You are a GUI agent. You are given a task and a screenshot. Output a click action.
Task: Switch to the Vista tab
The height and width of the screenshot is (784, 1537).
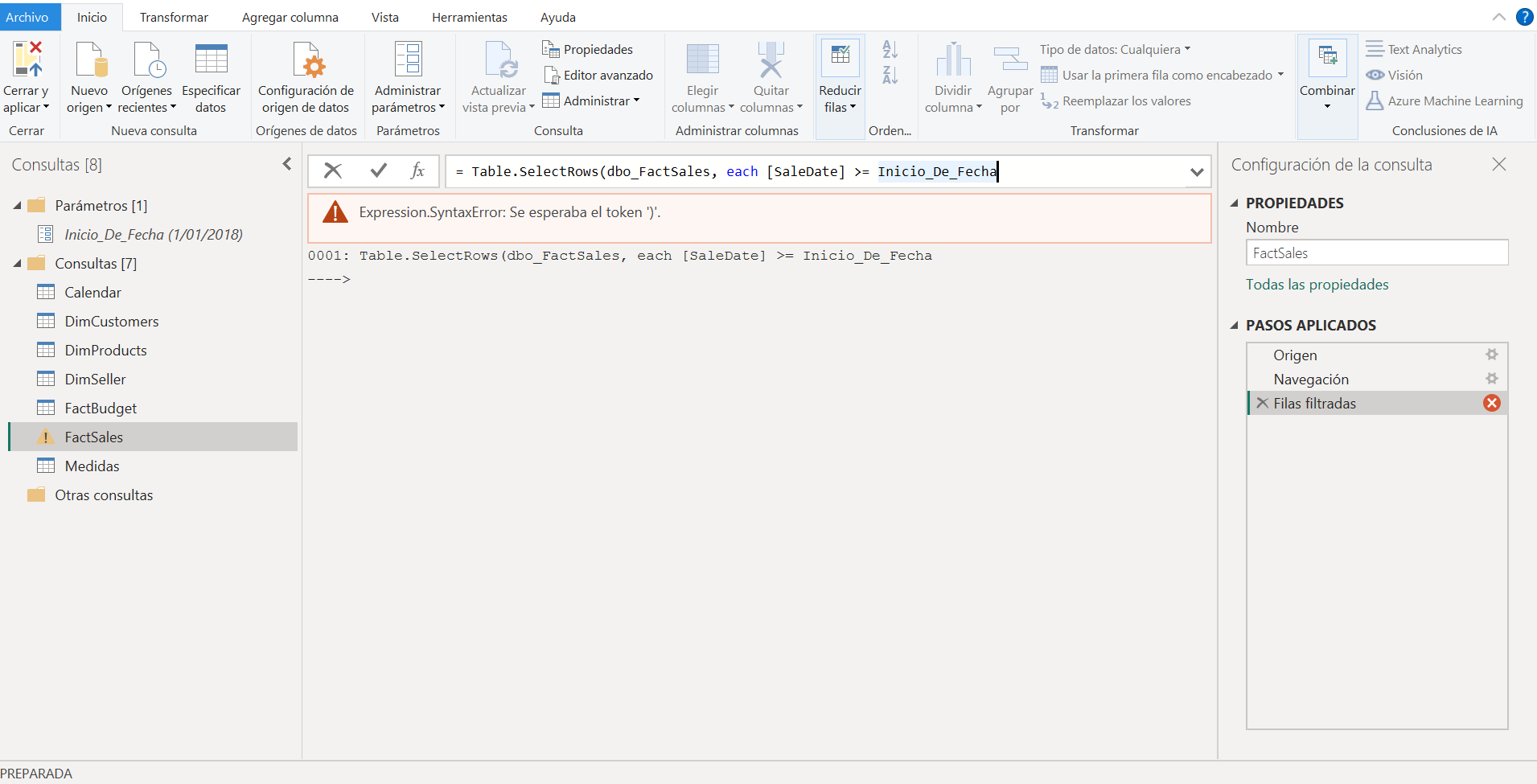click(x=385, y=17)
